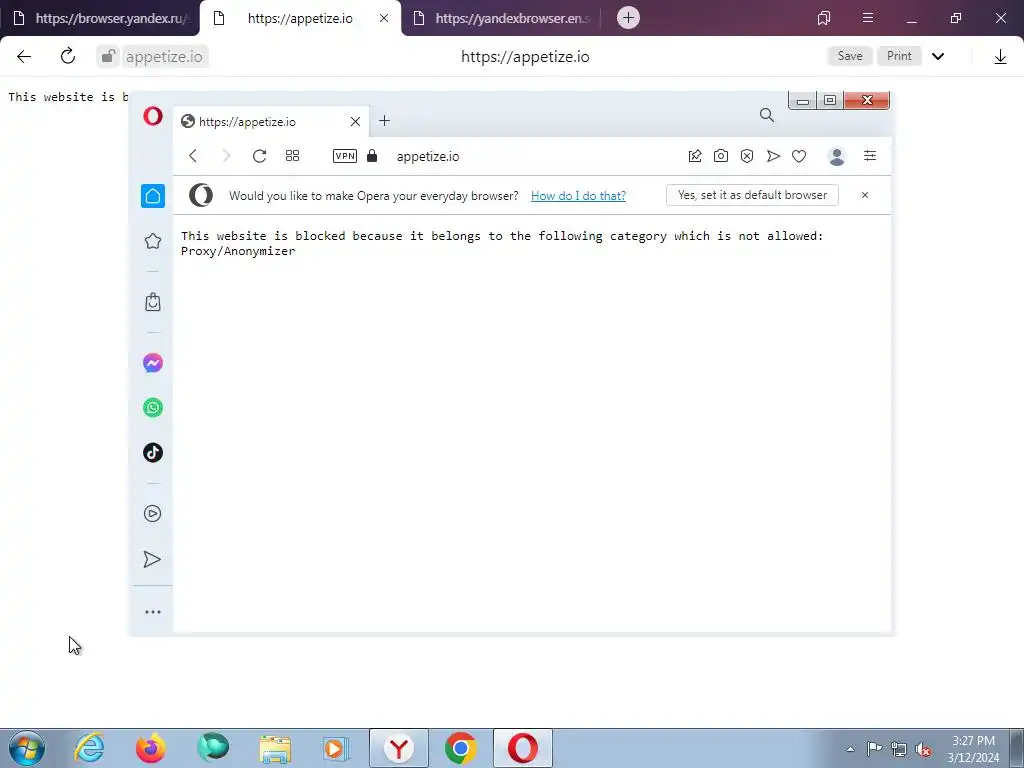
Task: Add page to Opera bookmarks heart
Action: coord(799,155)
